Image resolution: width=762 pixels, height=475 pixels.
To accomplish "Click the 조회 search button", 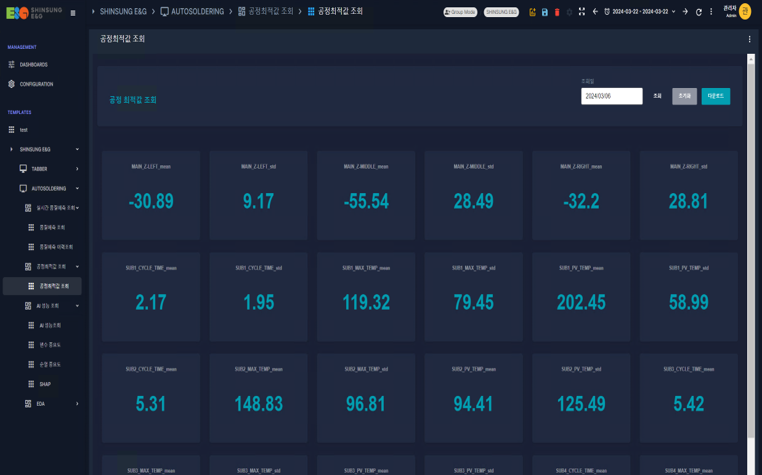I will coord(658,96).
